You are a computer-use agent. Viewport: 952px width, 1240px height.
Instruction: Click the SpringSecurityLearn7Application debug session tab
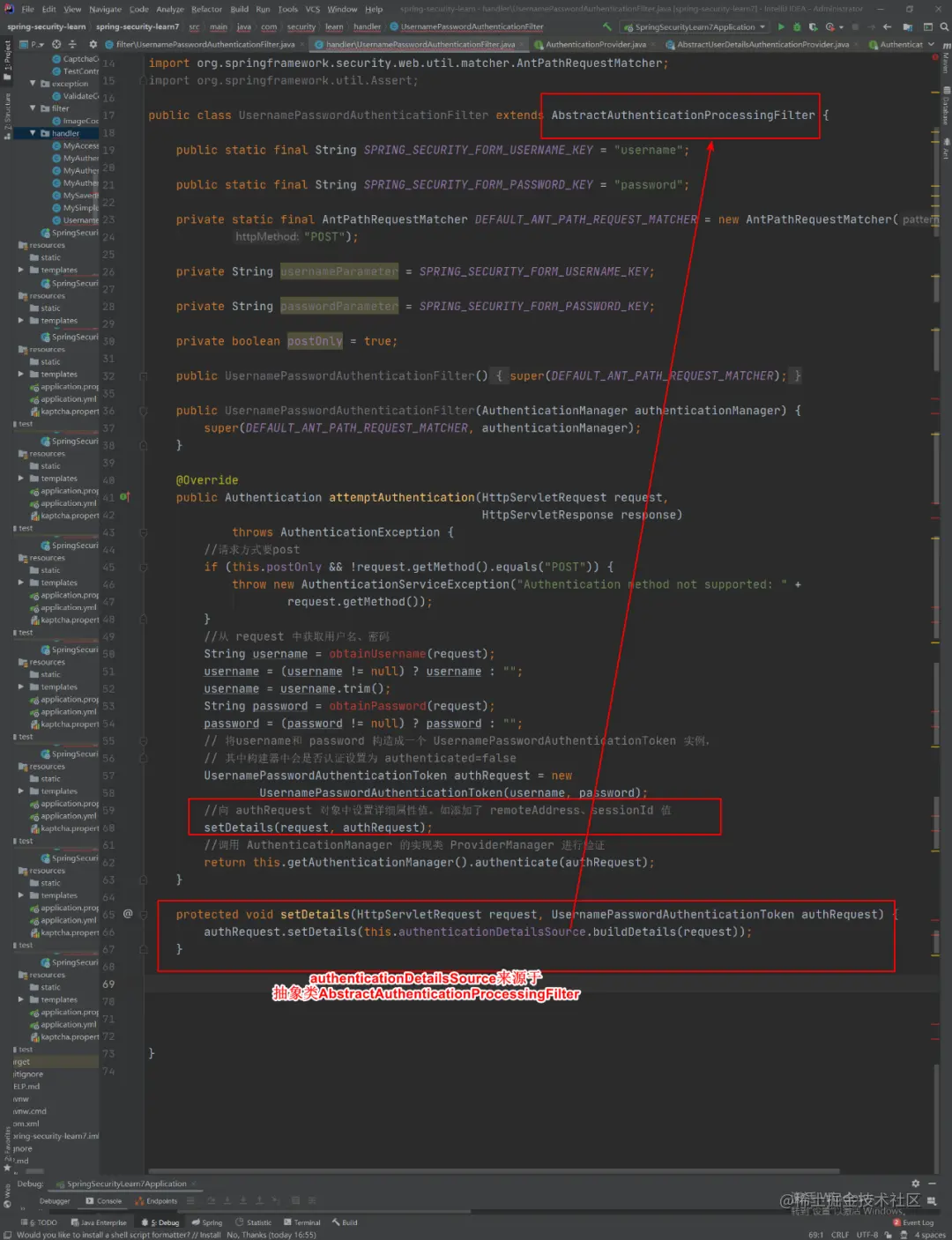127,1184
